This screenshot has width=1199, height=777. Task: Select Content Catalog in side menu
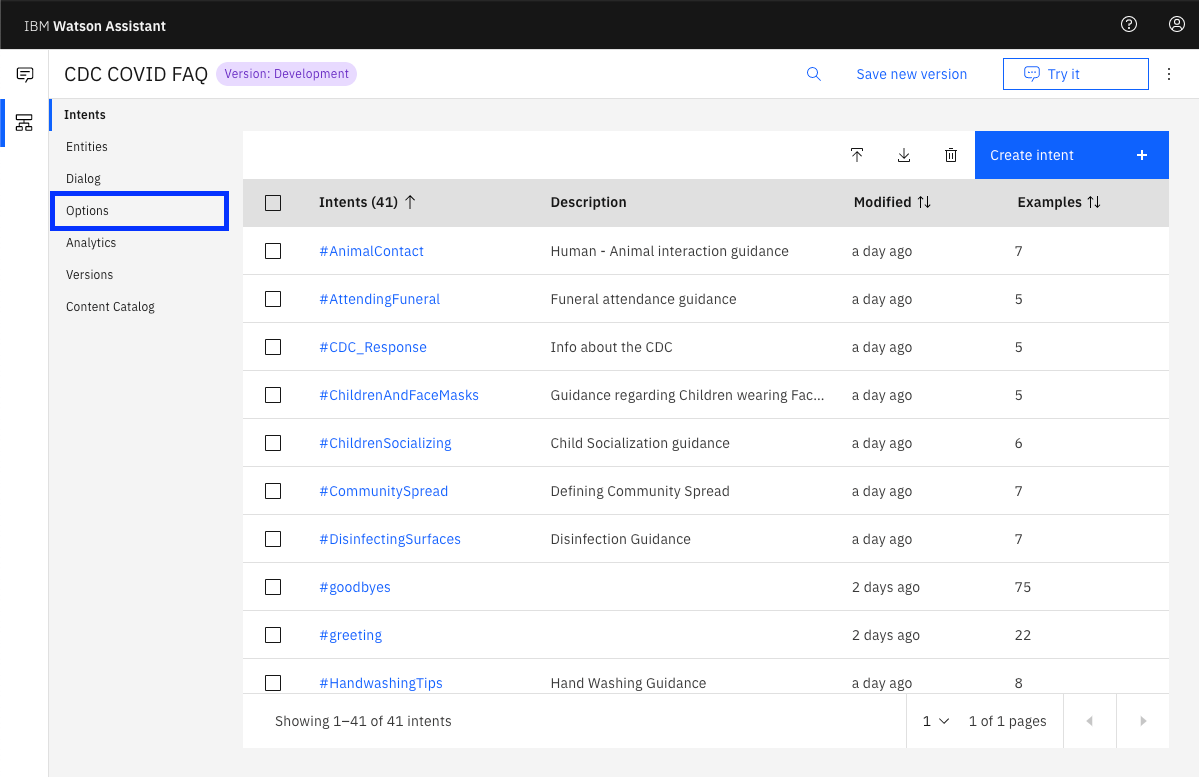point(110,307)
